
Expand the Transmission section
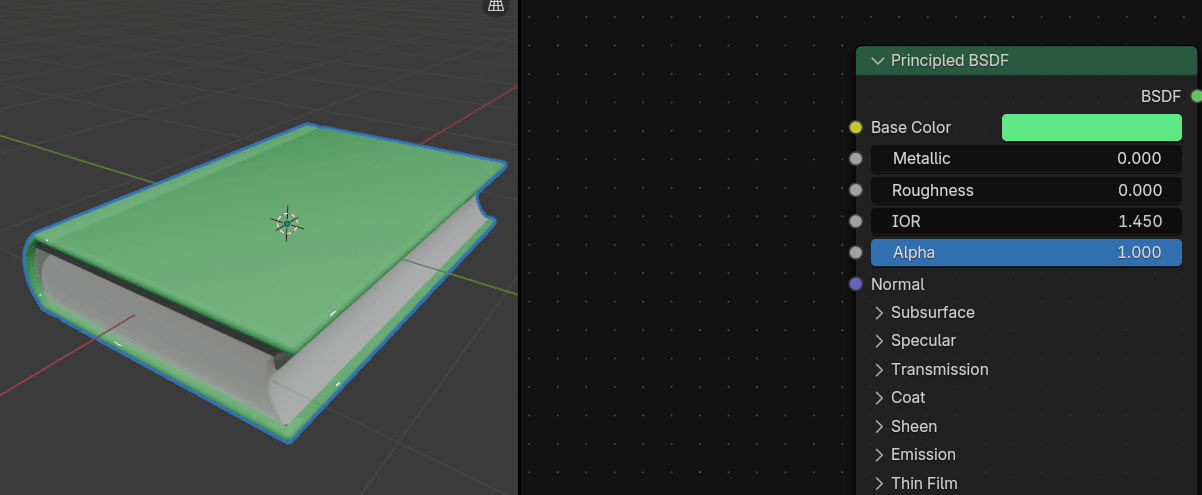[x=880, y=370]
